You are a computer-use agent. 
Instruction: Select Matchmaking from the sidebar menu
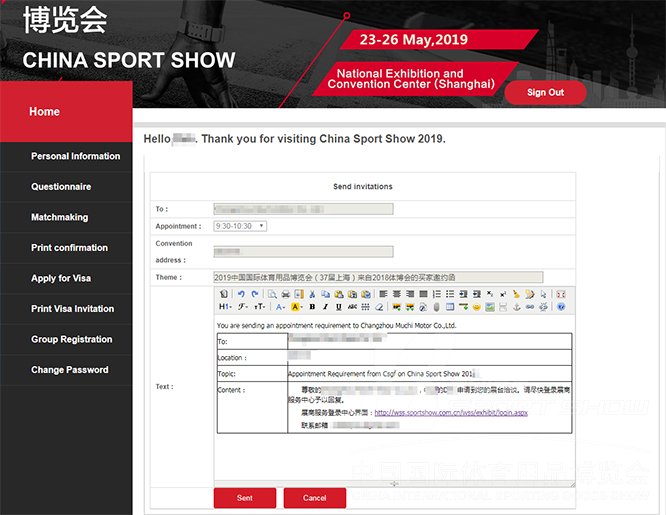59,217
